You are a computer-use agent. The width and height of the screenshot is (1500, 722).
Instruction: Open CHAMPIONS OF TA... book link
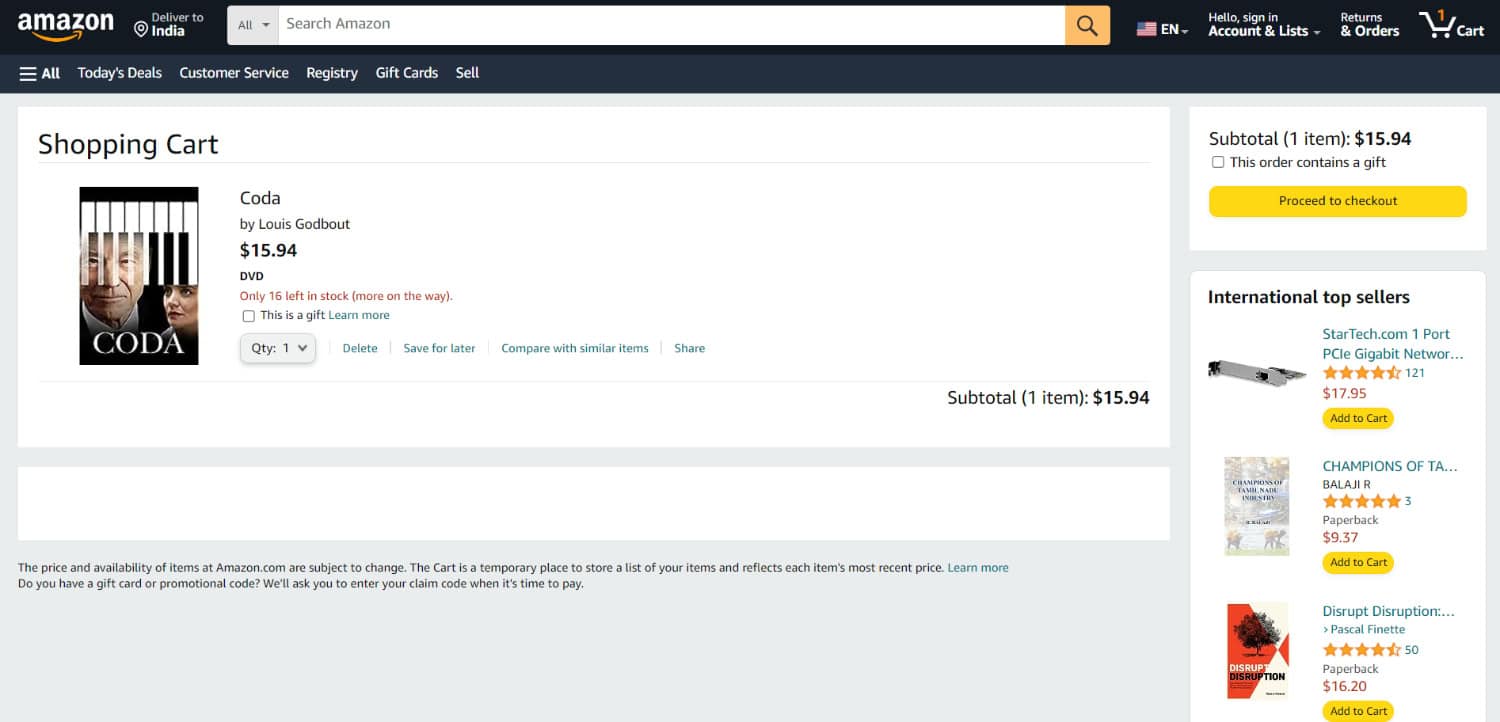[1390, 466]
